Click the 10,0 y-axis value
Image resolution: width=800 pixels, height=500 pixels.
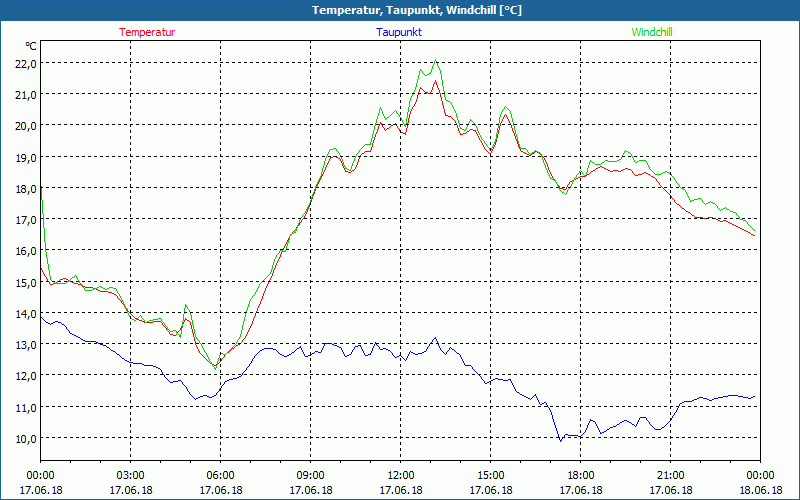[27, 438]
